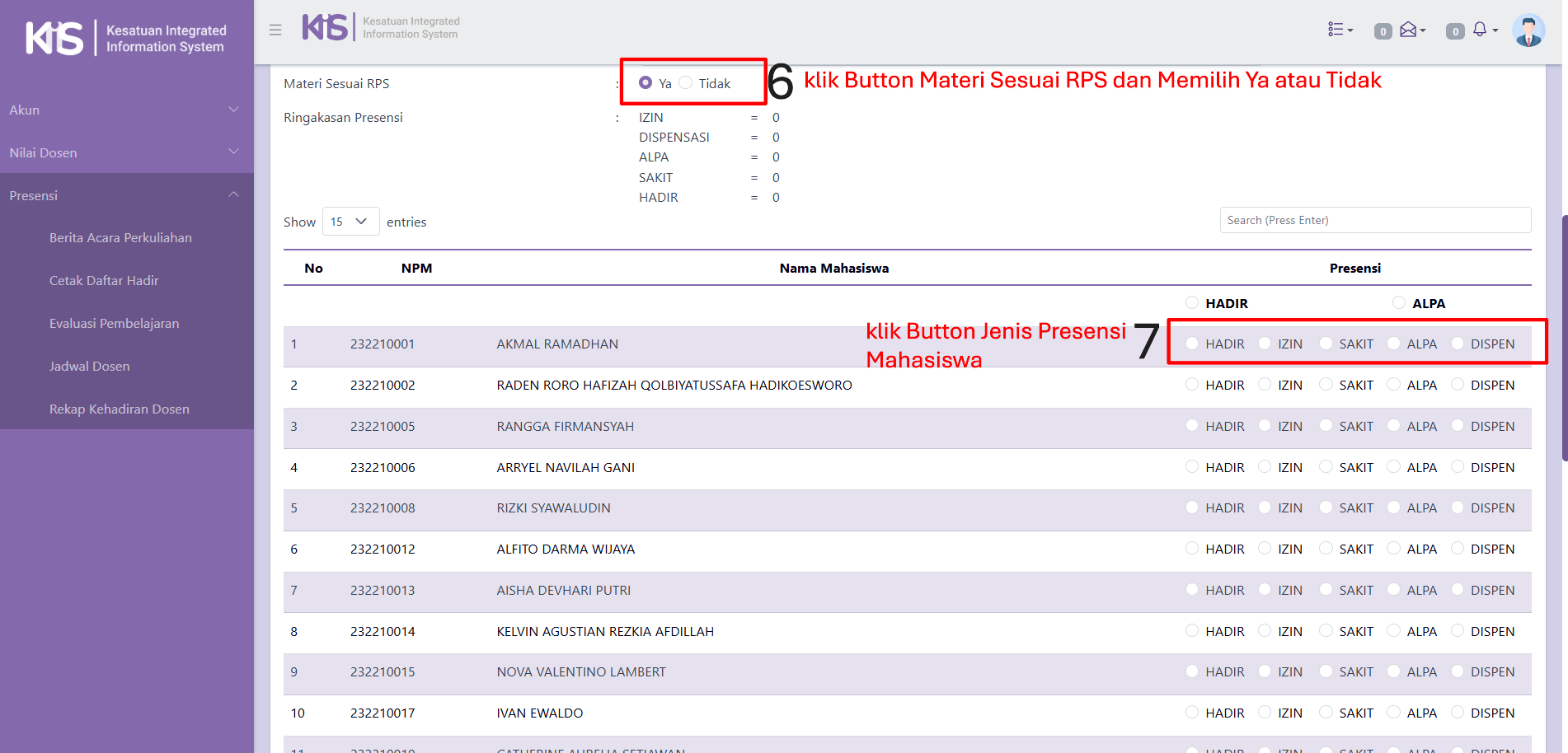This screenshot has width=1568, height=753.
Task: Open Berita Acara Perkuliahan menu item
Action: pos(120,238)
